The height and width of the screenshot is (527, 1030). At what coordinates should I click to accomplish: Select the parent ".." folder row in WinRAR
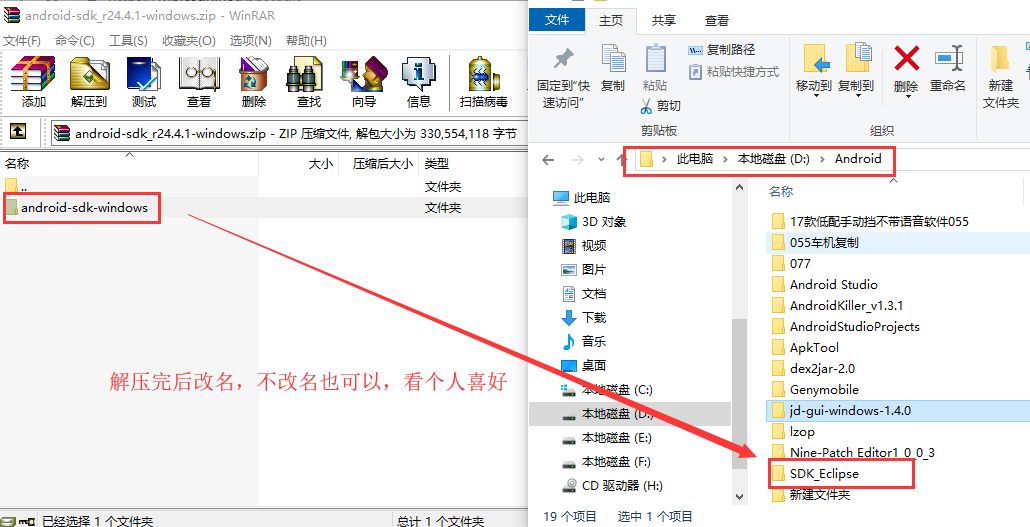(x=263, y=187)
